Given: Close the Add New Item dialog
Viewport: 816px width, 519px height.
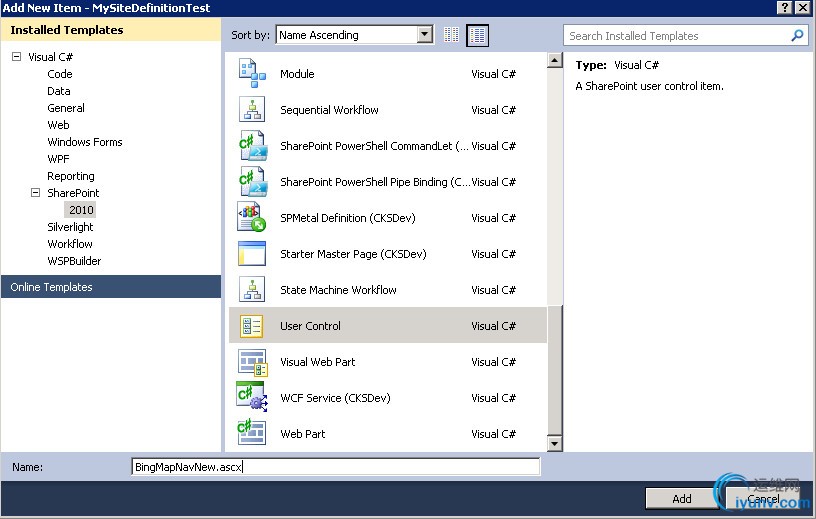Looking at the screenshot, I should (804, 7).
